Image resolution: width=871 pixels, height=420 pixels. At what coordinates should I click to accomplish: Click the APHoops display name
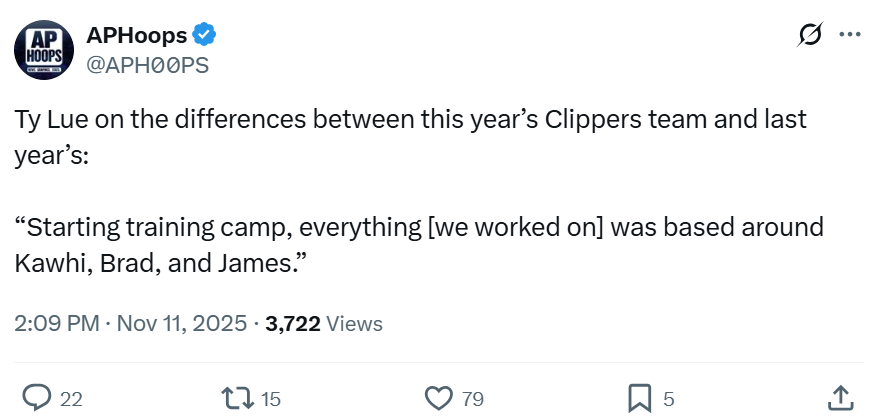point(137,36)
